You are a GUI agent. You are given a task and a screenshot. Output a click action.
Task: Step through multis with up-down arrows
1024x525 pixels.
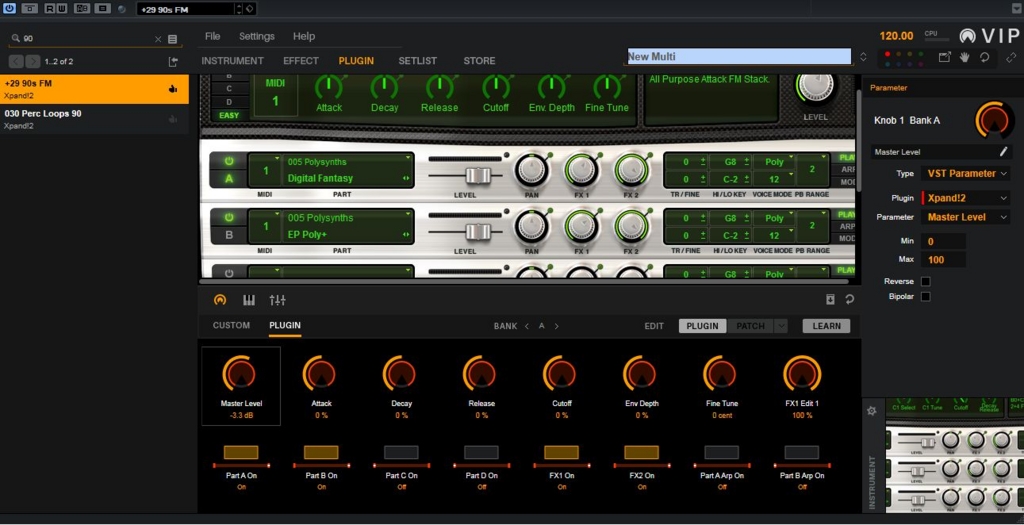click(x=863, y=57)
